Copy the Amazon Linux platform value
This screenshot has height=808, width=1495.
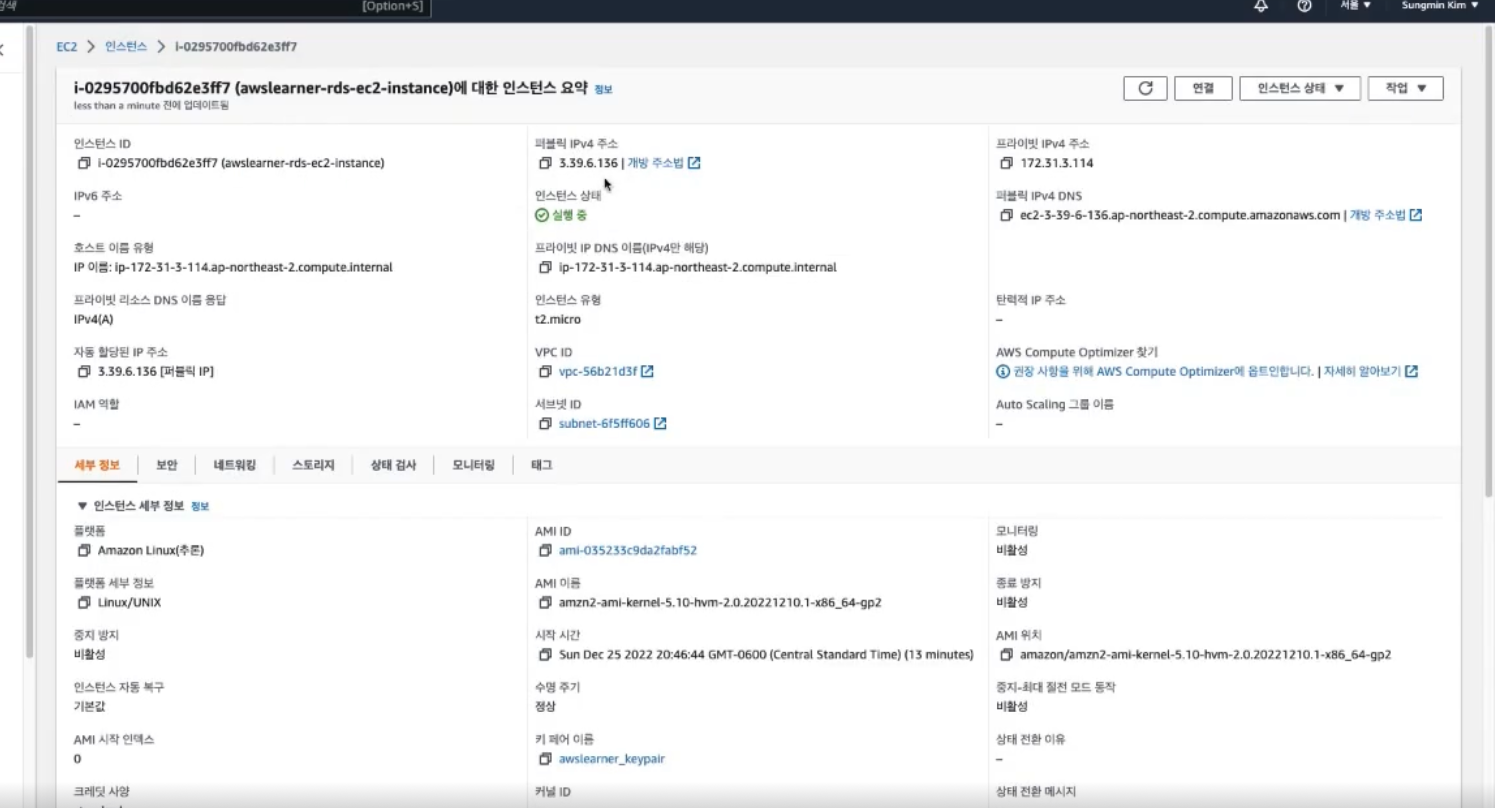point(84,550)
